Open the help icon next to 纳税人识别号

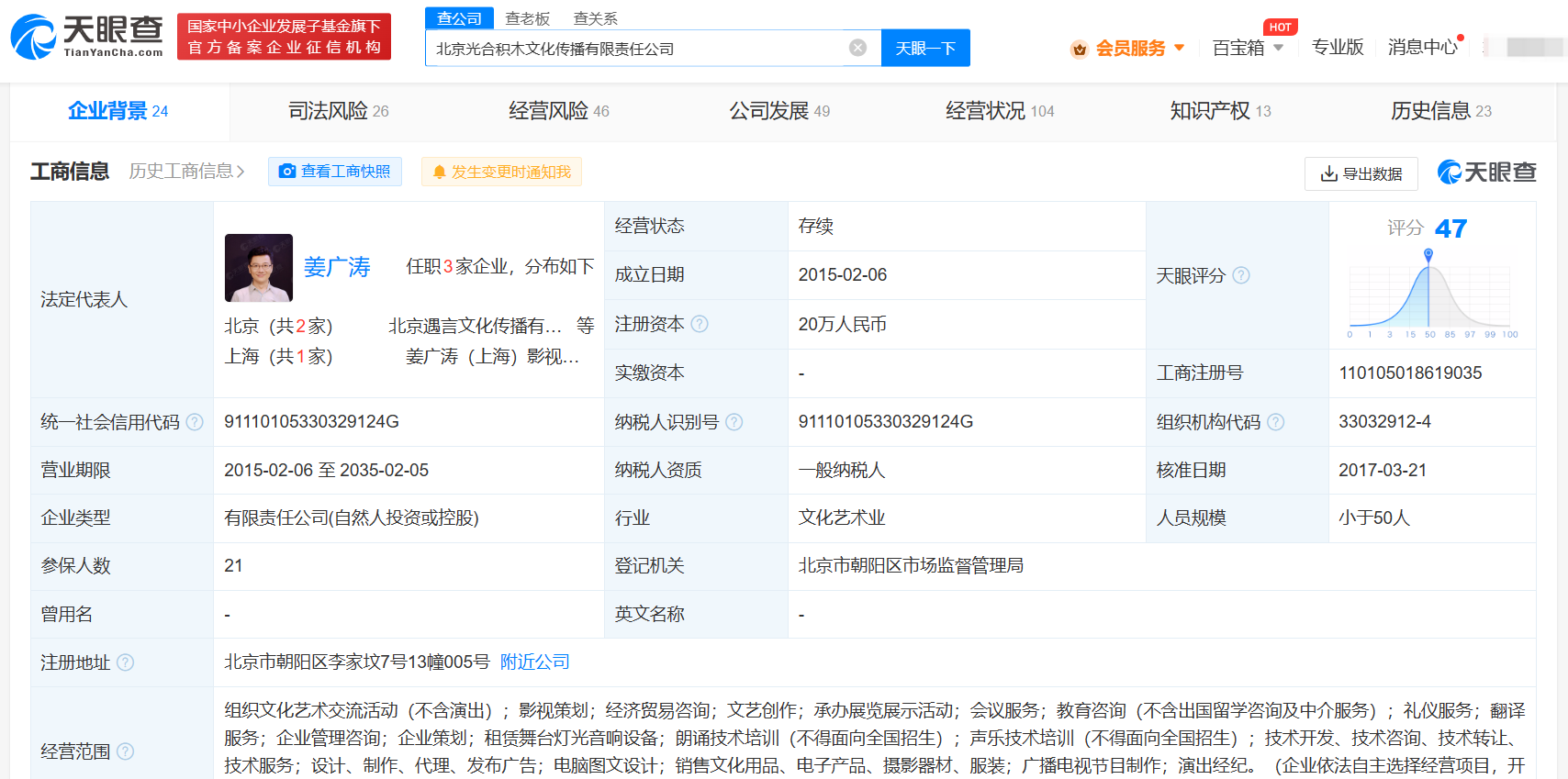click(x=734, y=422)
